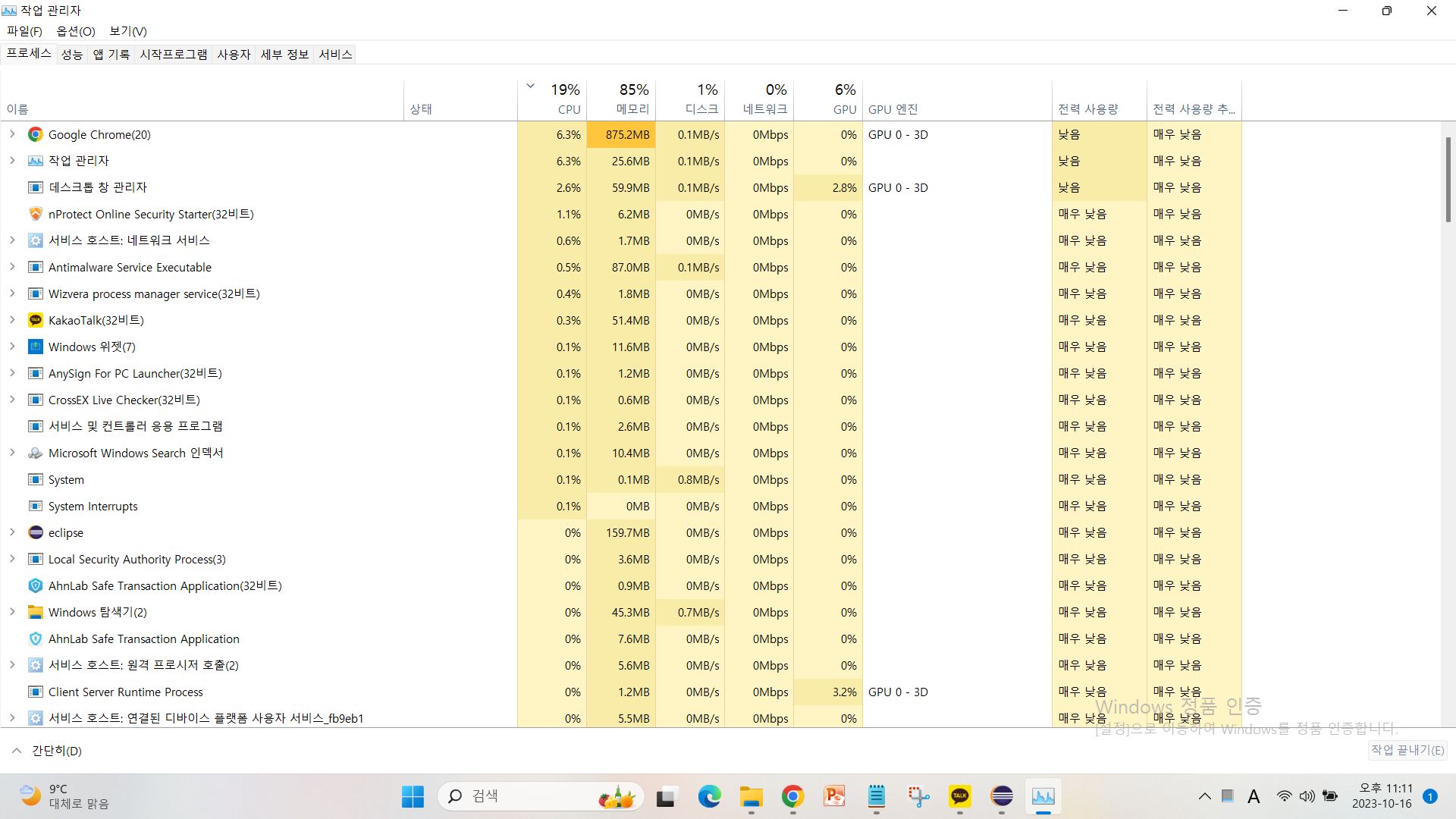
Task: Open the volume speaker tray icon
Action: pyautogui.click(x=1307, y=796)
